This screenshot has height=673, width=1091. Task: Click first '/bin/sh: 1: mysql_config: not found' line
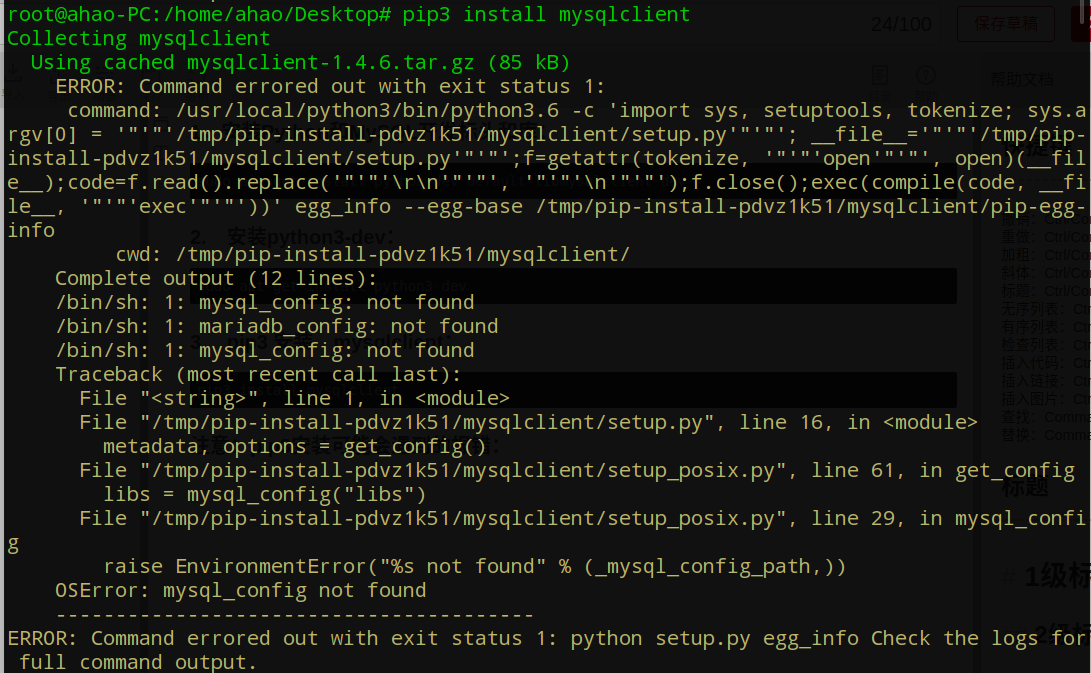point(265,303)
